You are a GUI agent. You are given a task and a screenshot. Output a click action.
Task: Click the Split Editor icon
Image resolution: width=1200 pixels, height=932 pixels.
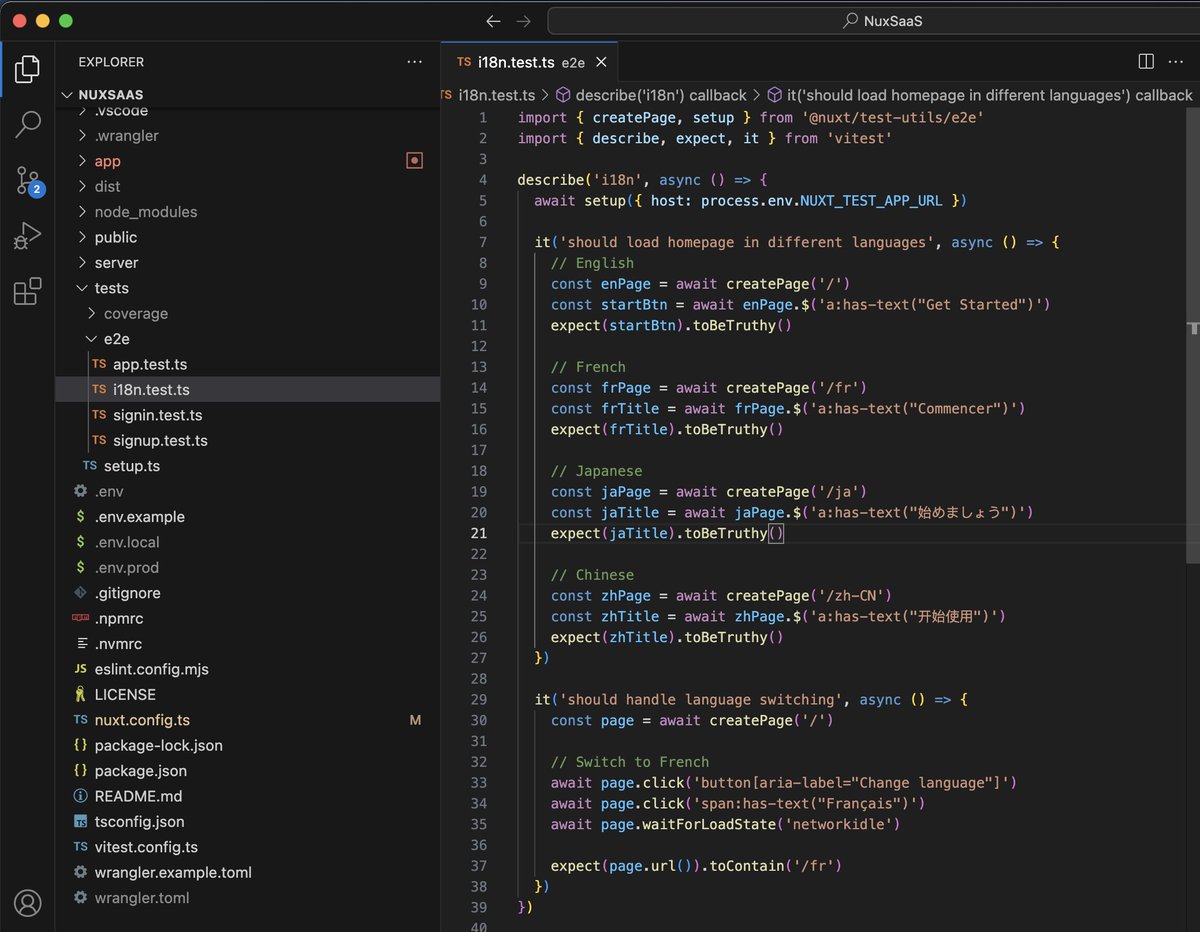(x=1146, y=62)
